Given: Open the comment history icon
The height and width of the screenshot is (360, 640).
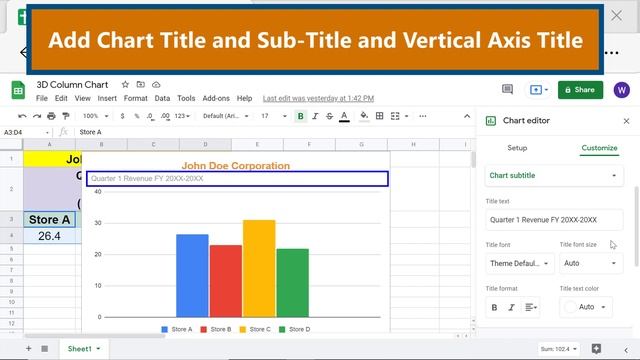Looking at the screenshot, I should [x=507, y=89].
